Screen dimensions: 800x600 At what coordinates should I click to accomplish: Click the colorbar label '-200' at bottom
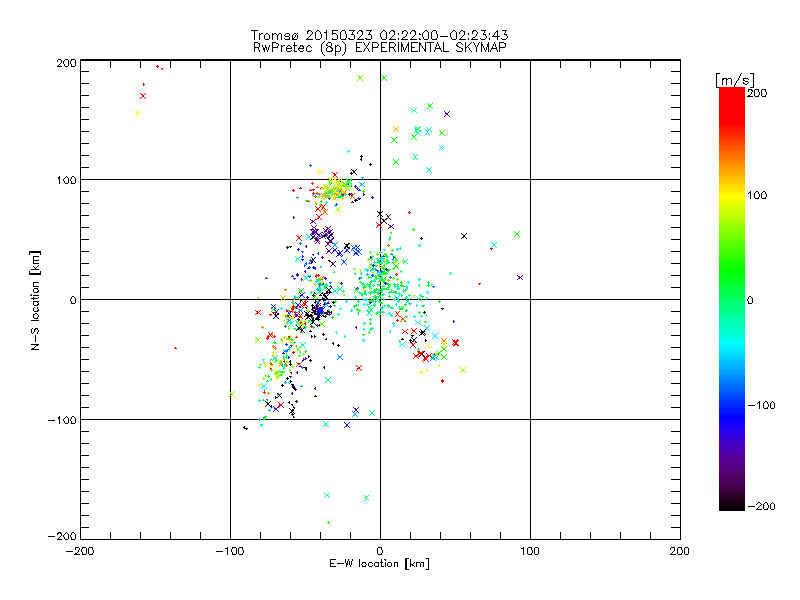(761, 507)
